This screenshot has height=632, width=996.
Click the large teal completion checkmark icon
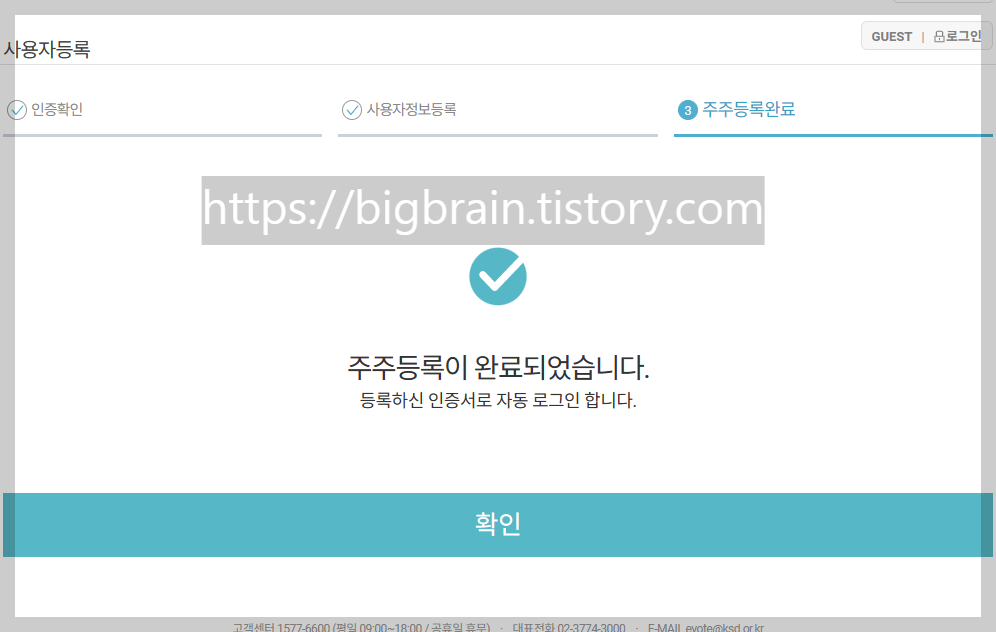[497, 276]
